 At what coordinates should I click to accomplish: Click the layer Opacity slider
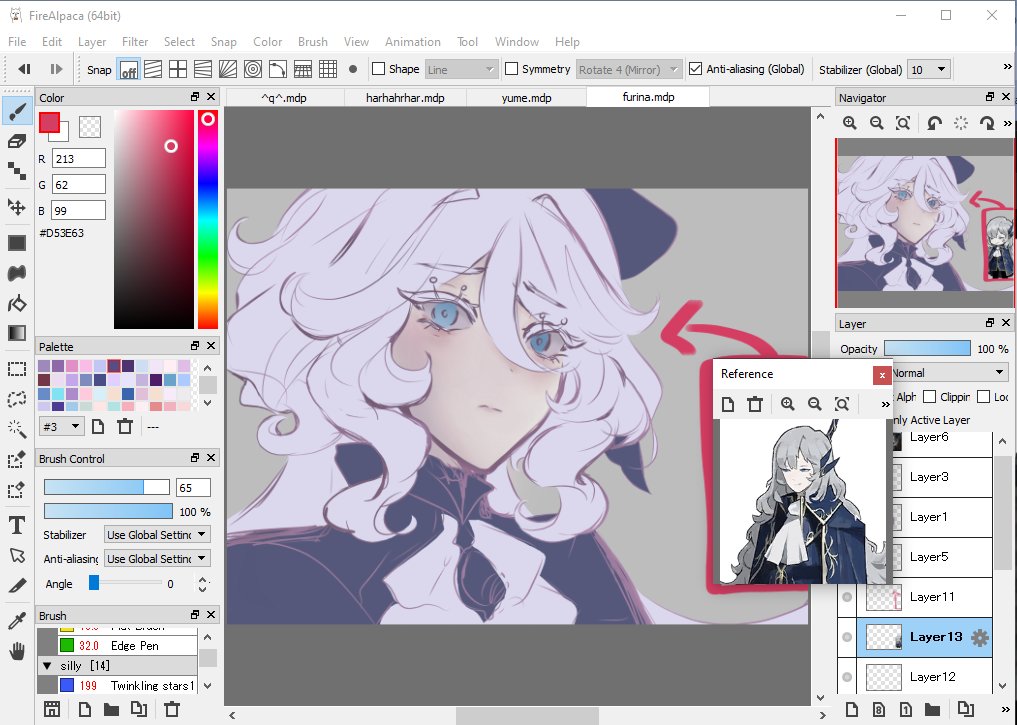927,349
